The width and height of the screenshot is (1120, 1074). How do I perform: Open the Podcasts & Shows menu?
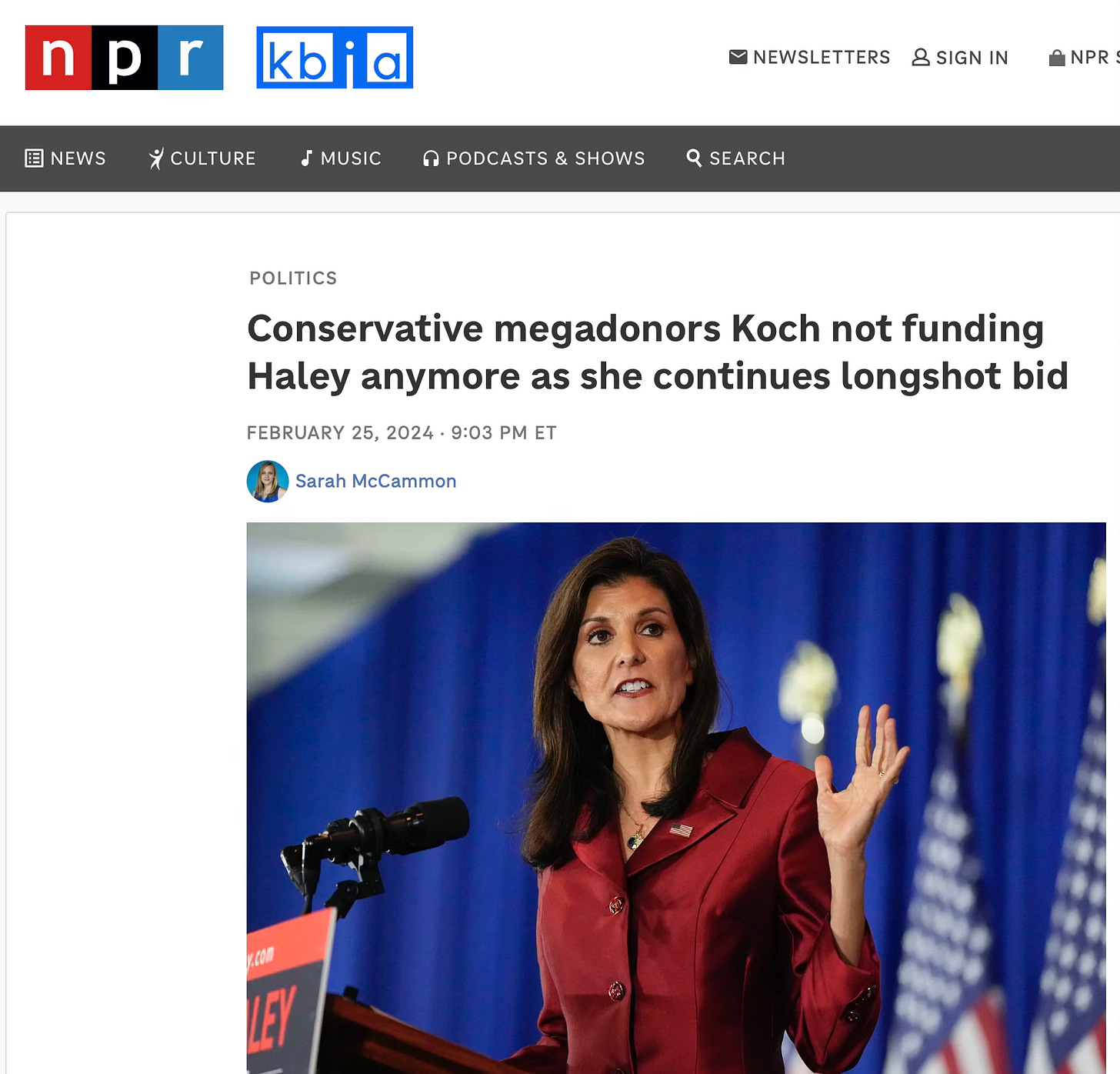[x=534, y=158]
